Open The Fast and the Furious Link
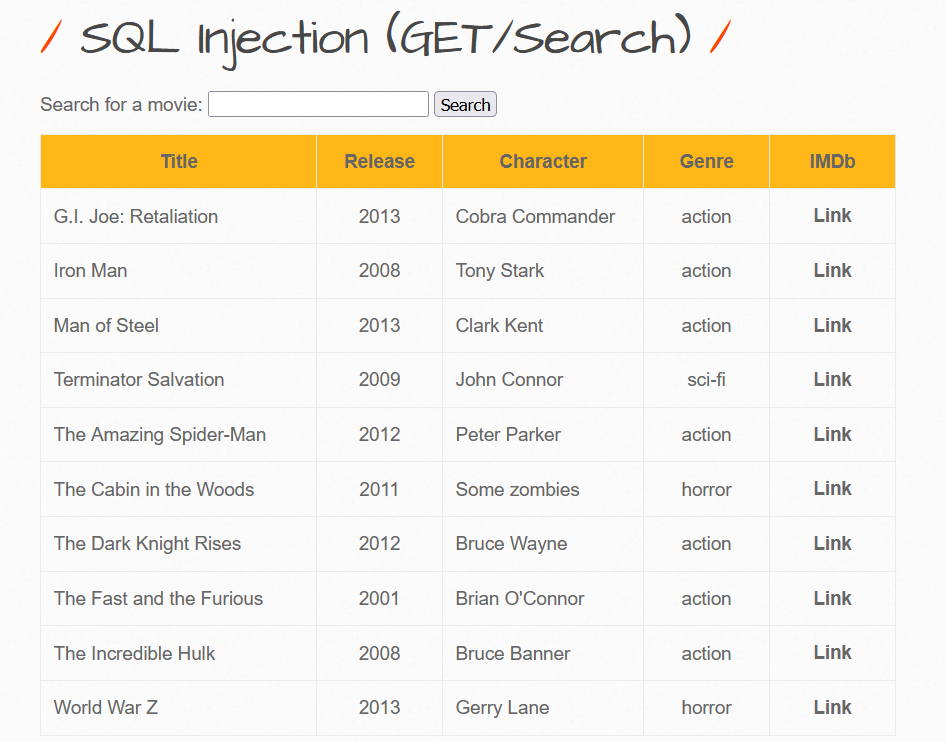 pos(832,598)
